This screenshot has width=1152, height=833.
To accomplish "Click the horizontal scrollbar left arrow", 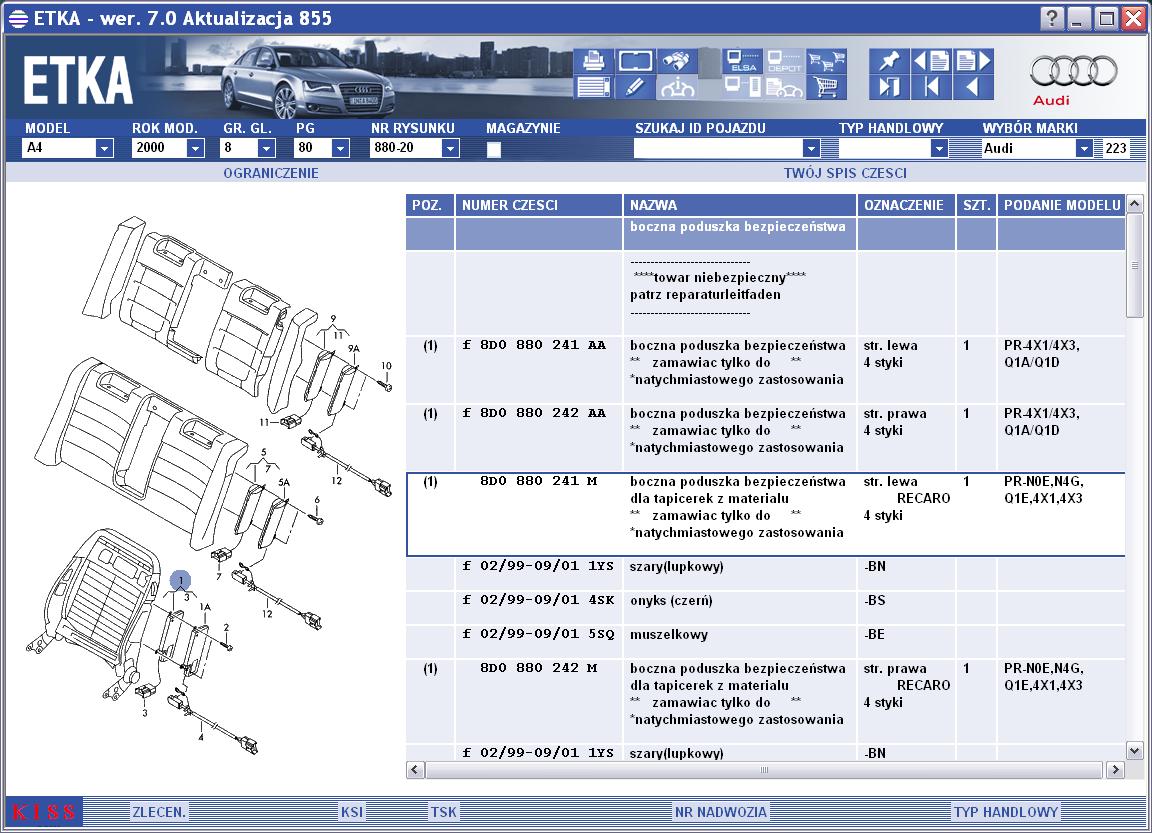I will click(x=415, y=770).
